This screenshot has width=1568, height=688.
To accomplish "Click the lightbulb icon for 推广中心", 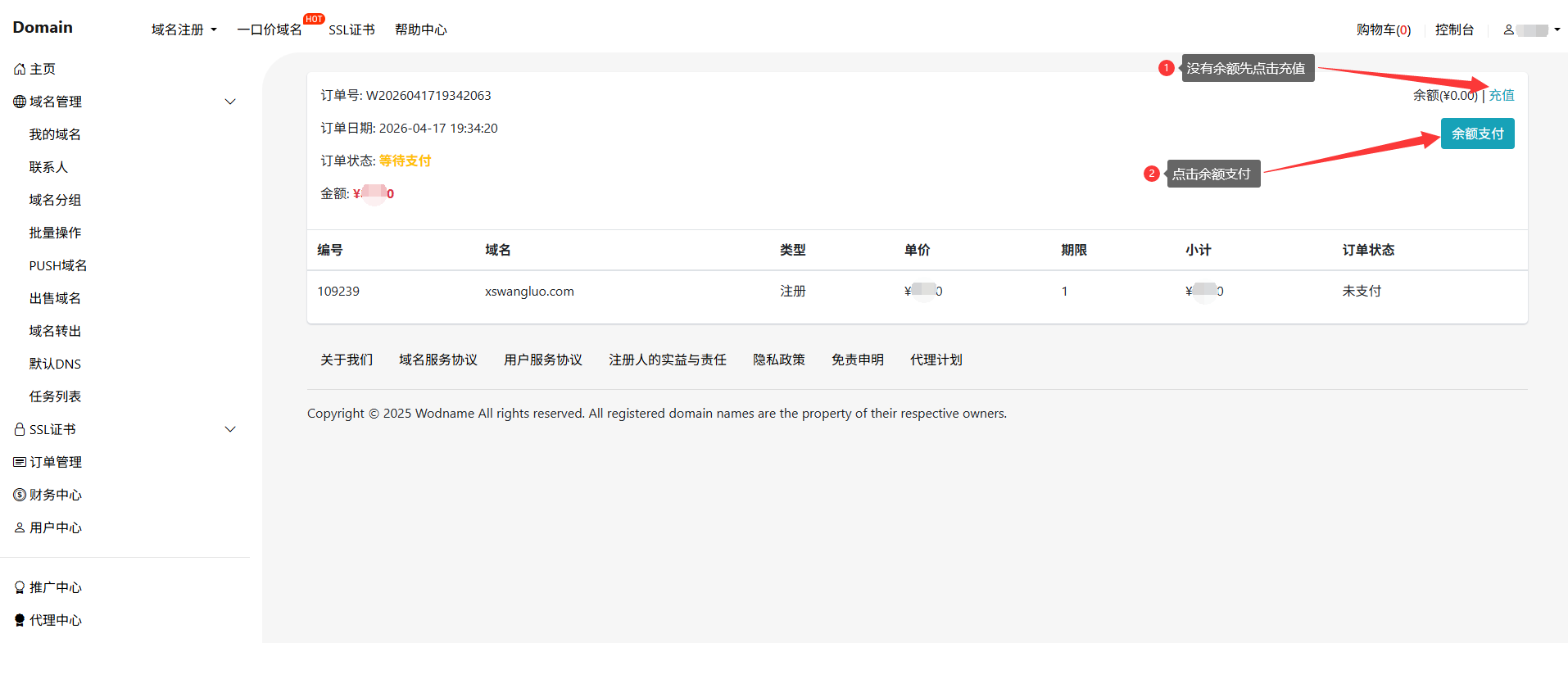I will (x=20, y=587).
